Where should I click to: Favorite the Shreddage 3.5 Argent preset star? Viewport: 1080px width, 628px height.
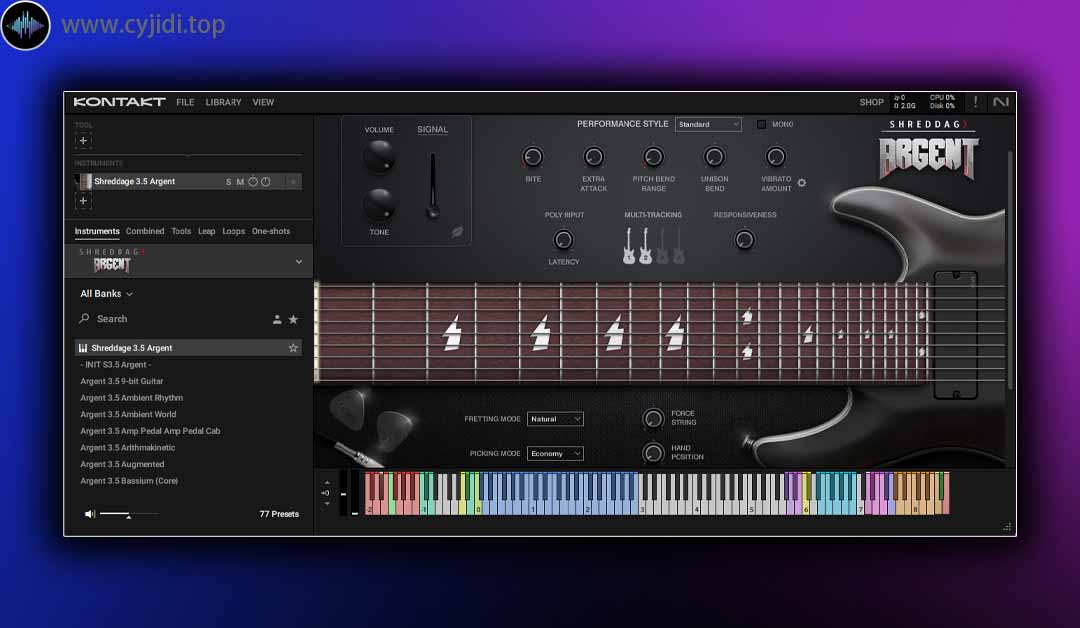(293, 348)
